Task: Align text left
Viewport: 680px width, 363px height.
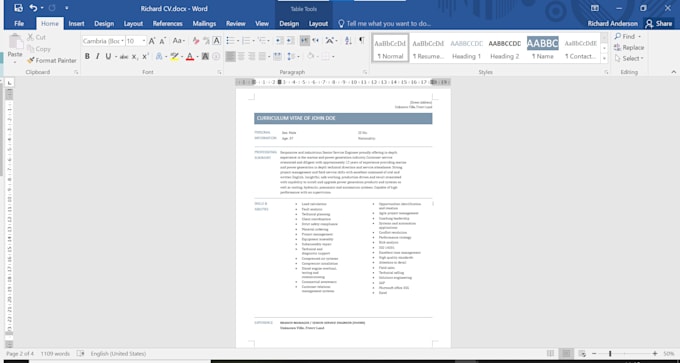Action: click(x=231, y=56)
